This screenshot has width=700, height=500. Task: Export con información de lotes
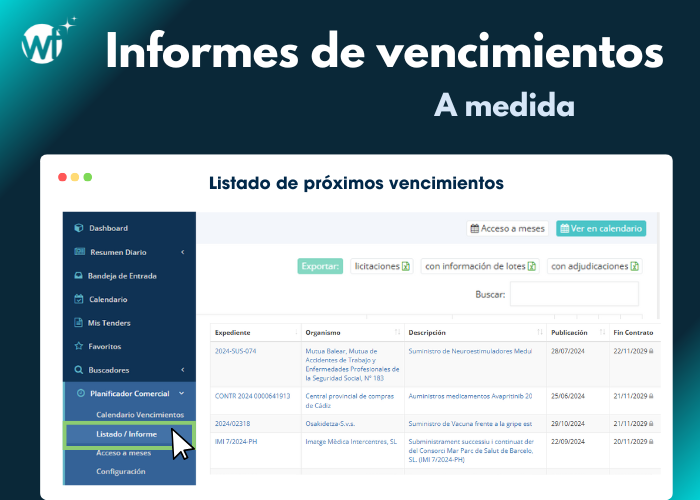(480, 266)
